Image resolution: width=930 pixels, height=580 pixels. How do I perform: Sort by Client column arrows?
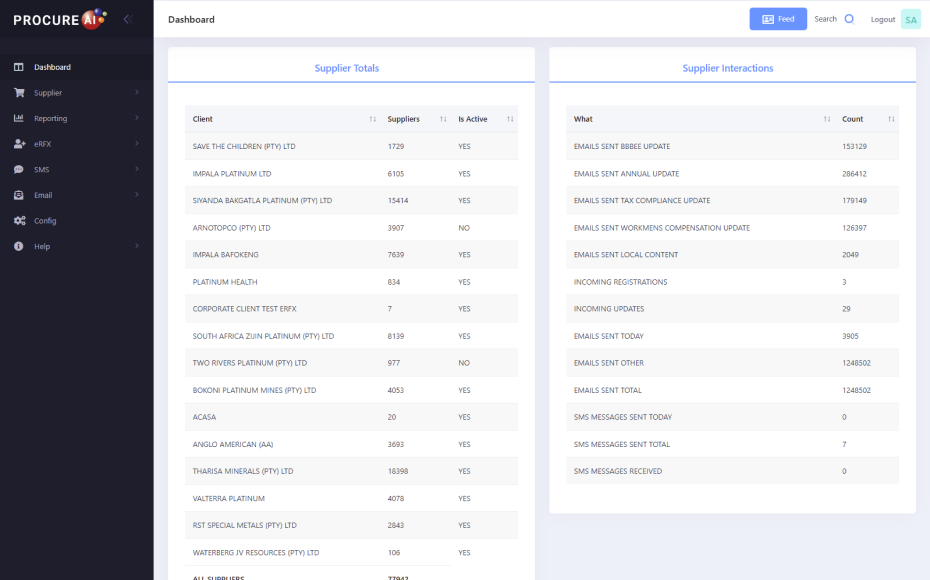click(372, 119)
